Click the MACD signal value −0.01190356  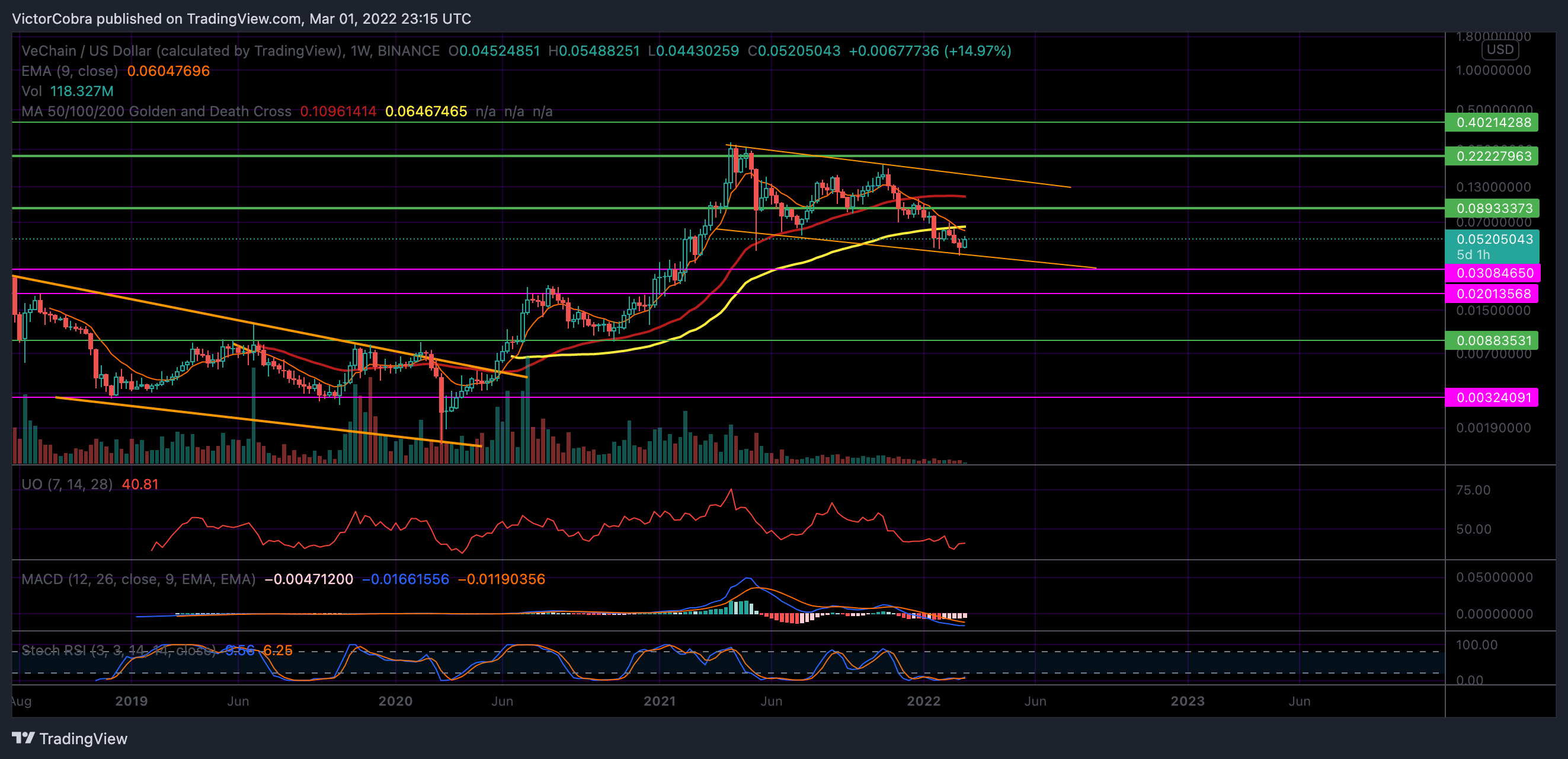tap(501, 579)
